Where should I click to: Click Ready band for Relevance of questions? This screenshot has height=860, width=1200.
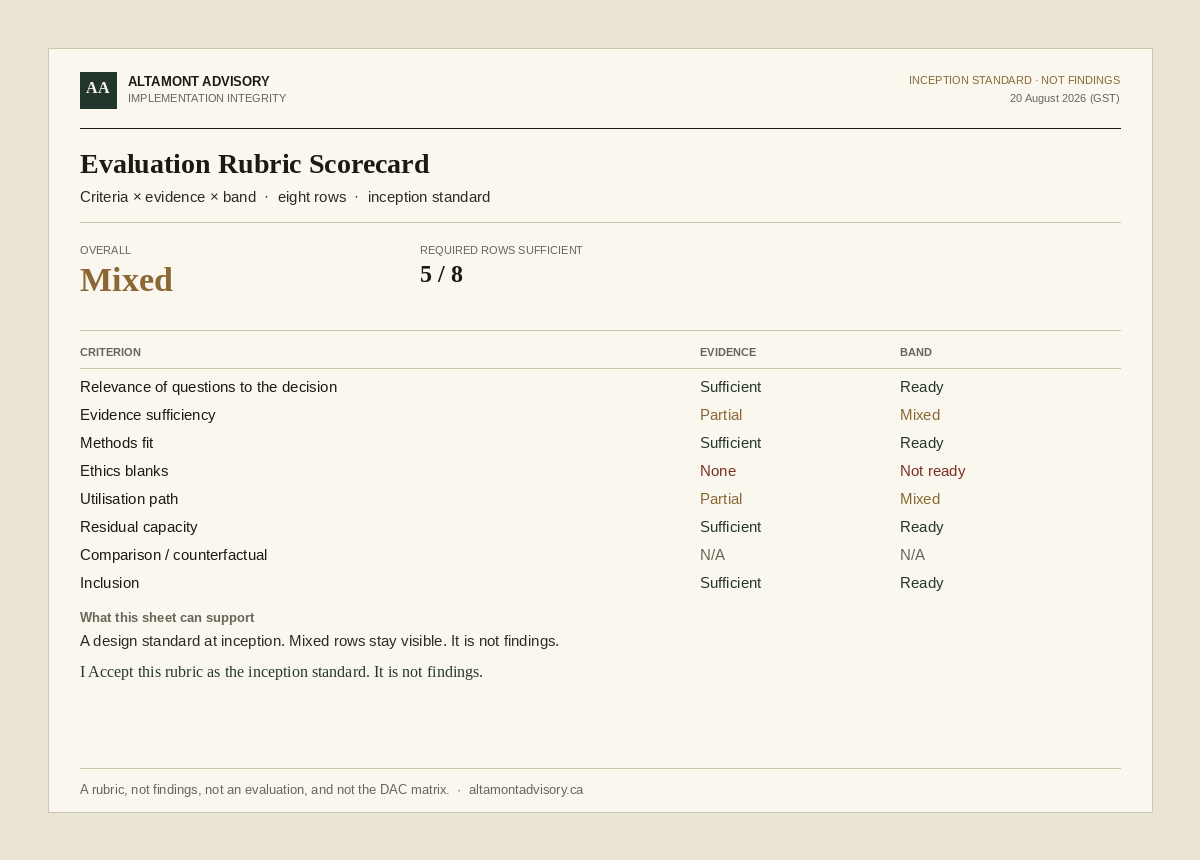click(922, 387)
